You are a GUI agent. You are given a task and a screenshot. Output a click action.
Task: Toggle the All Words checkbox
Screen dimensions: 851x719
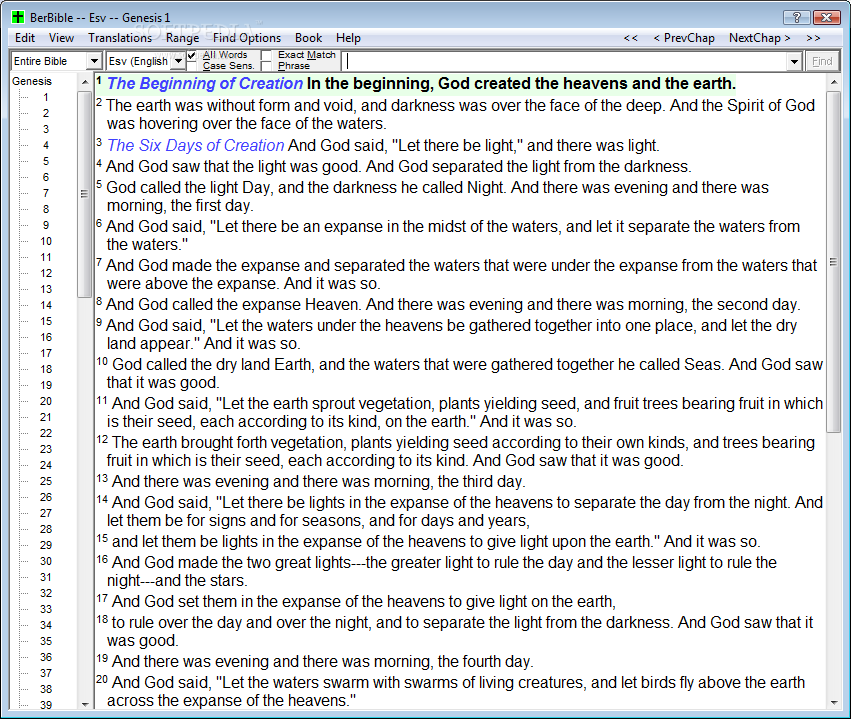click(x=192, y=55)
